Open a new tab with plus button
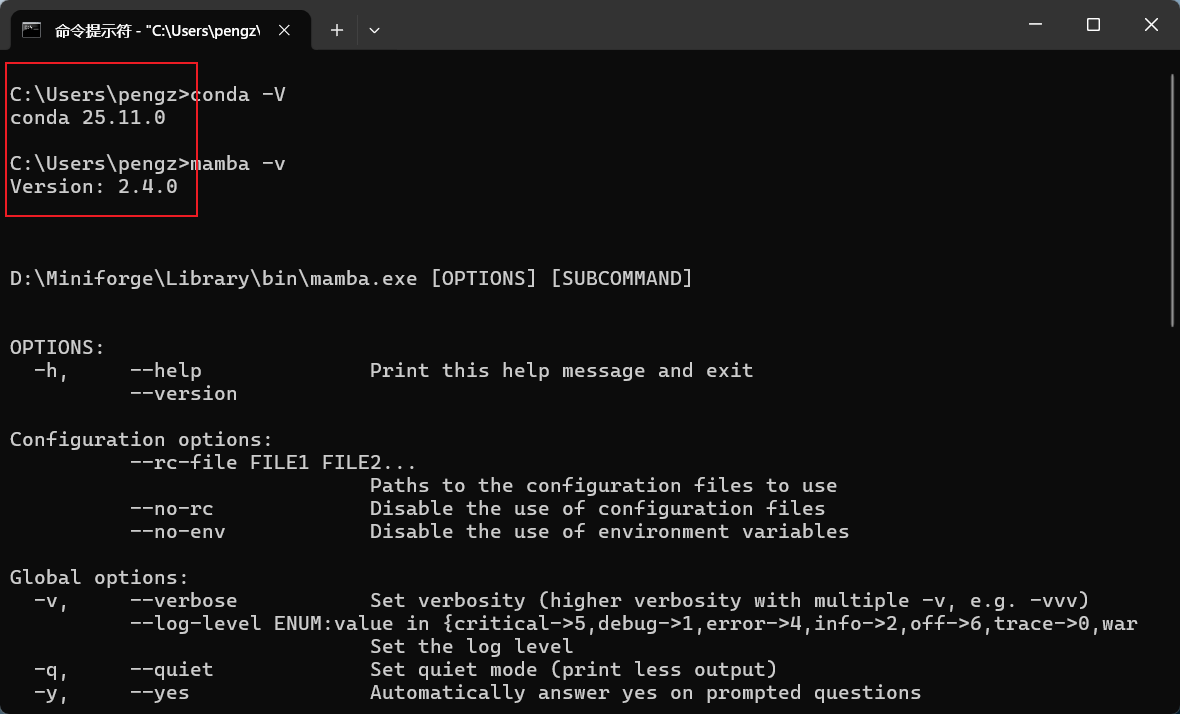This screenshot has height=714, width=1180. [337, 30]
